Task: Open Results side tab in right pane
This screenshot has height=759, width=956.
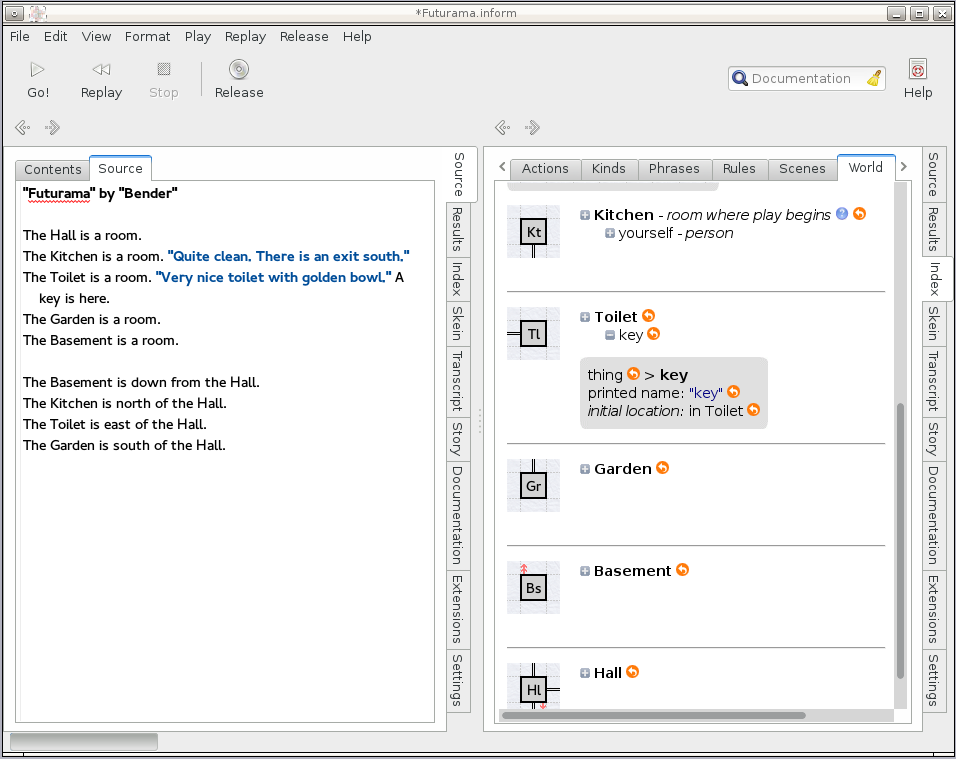Action: pos(933,229)
